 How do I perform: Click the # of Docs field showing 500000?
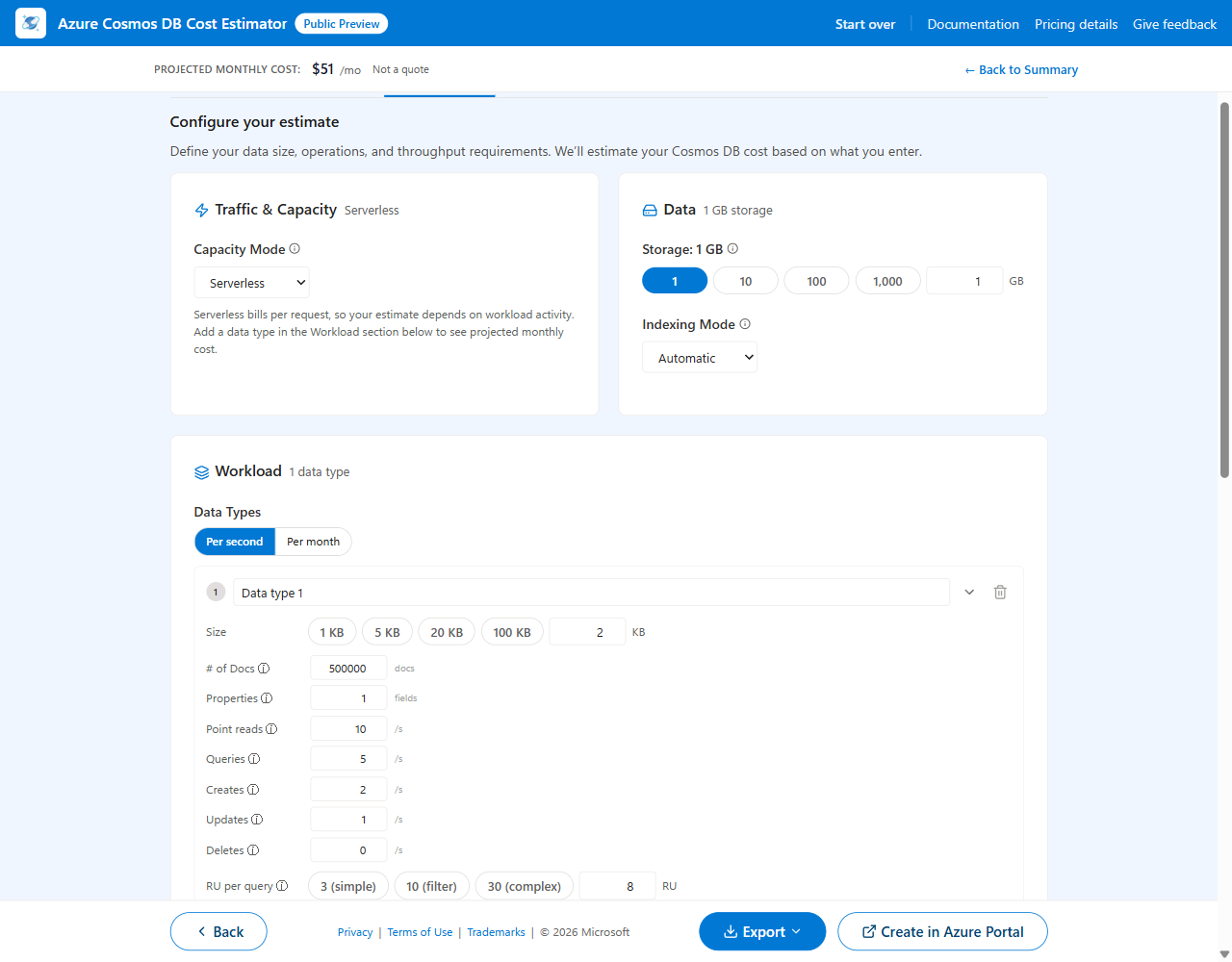point(348,669)
